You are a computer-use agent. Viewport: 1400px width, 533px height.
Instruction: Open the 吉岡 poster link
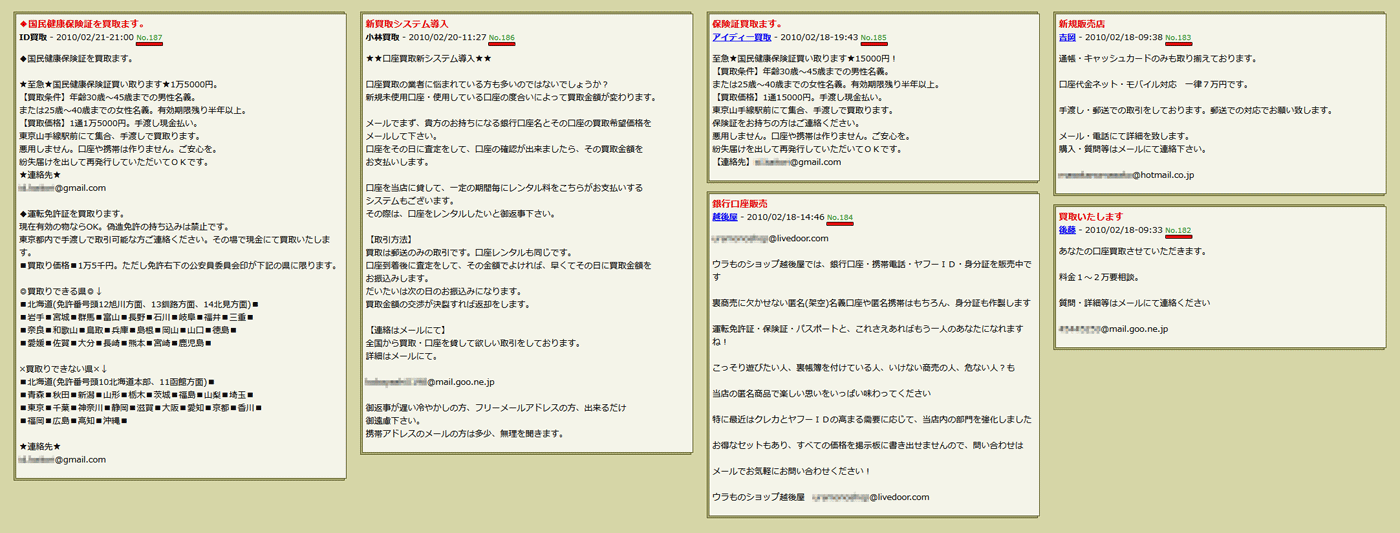pyautogui.click(x=1066, y=37)
